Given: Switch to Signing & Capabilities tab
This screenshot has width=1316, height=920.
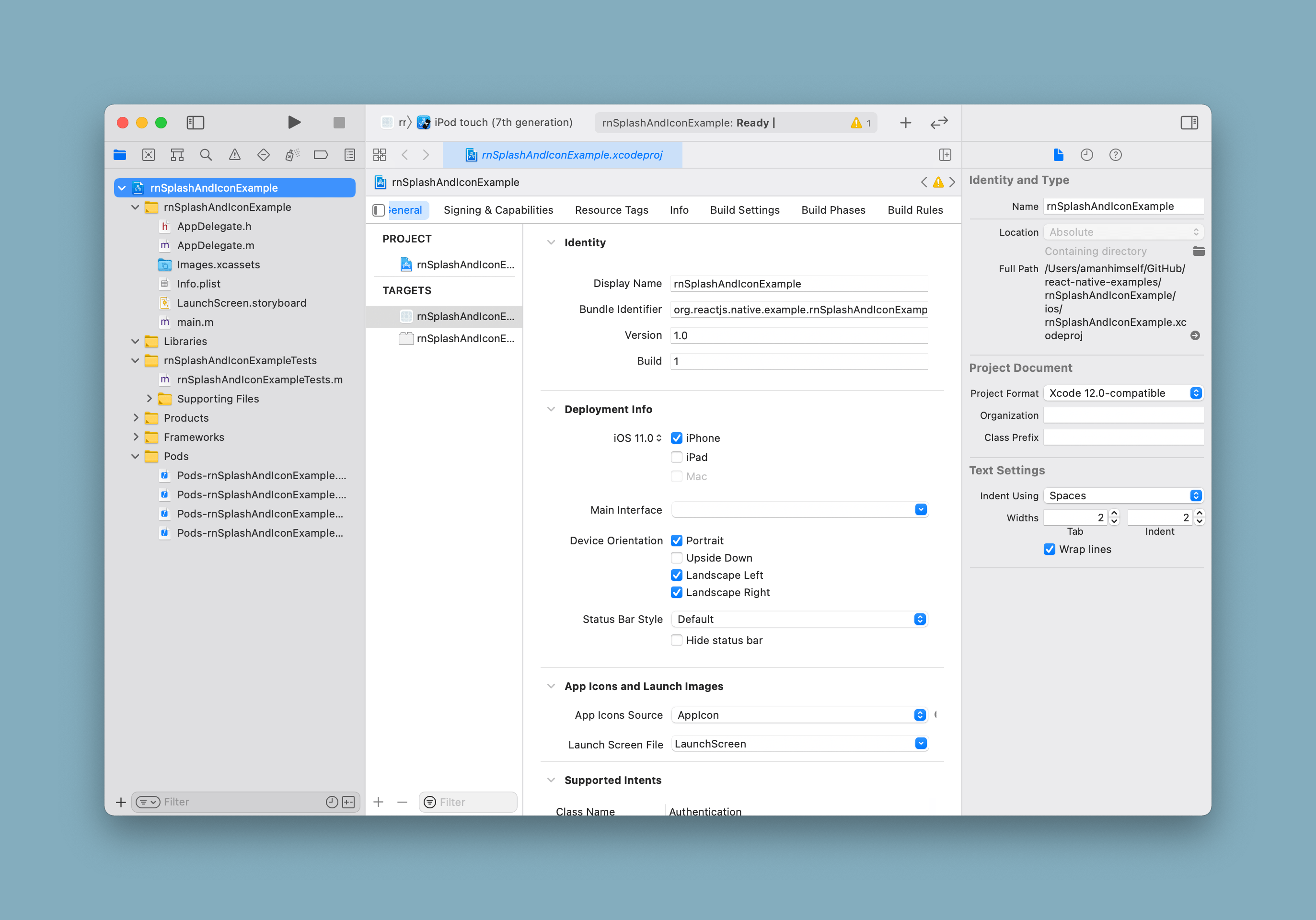Looking at the screenshot, I should tap(498, 210).
